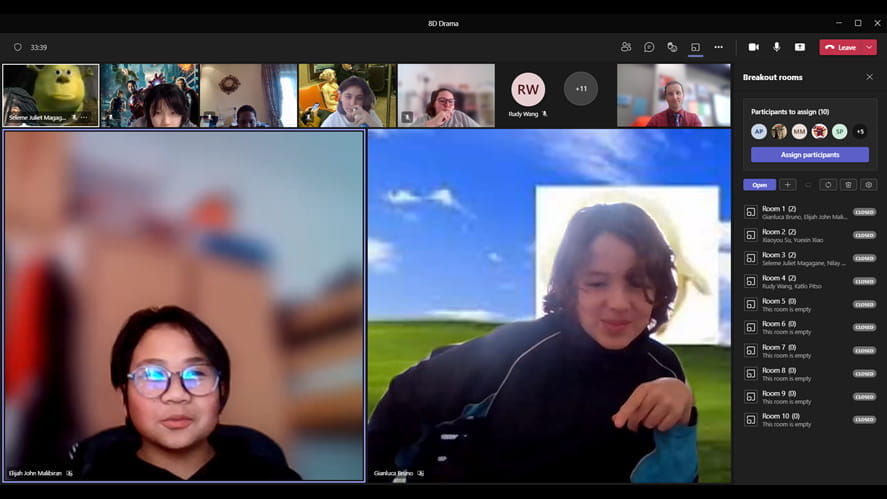Open the participants panel icon
887x499 pixels.
(626, 47)
